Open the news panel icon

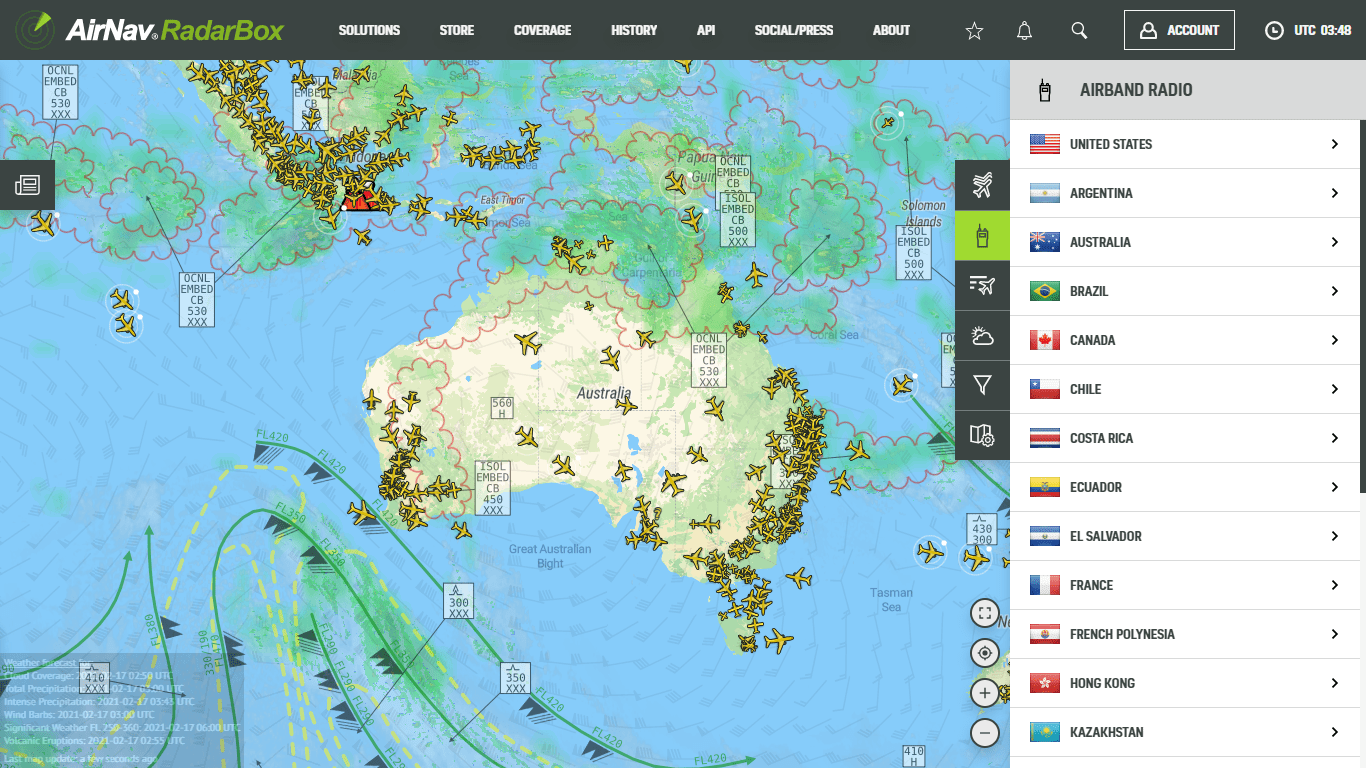27,185
